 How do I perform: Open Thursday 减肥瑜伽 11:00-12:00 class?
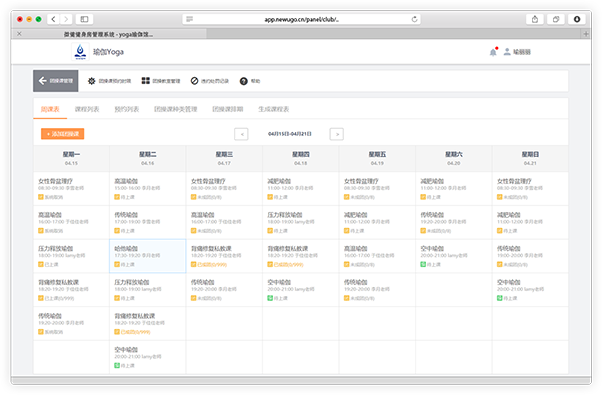click(x=301, y=188)
